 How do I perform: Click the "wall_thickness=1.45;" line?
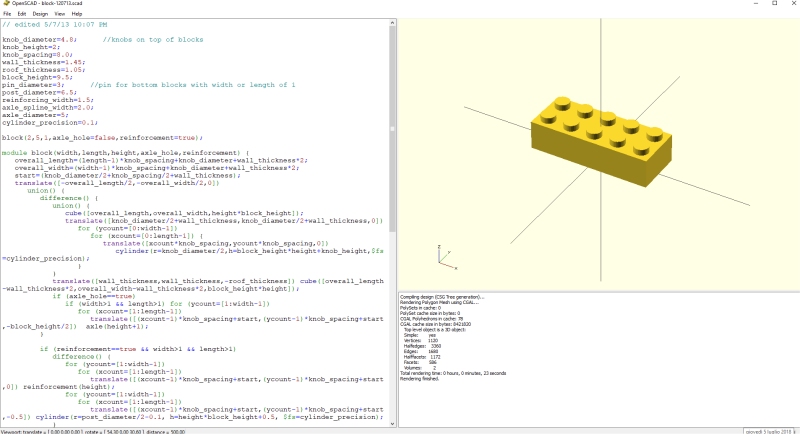(44, 62)
